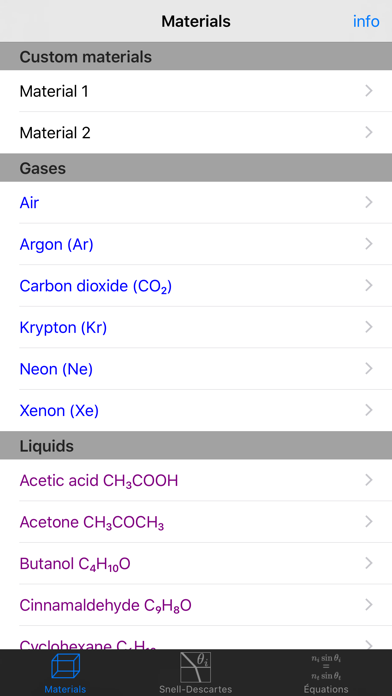Select Air from Gases list
392x696 pixels.
196,202
